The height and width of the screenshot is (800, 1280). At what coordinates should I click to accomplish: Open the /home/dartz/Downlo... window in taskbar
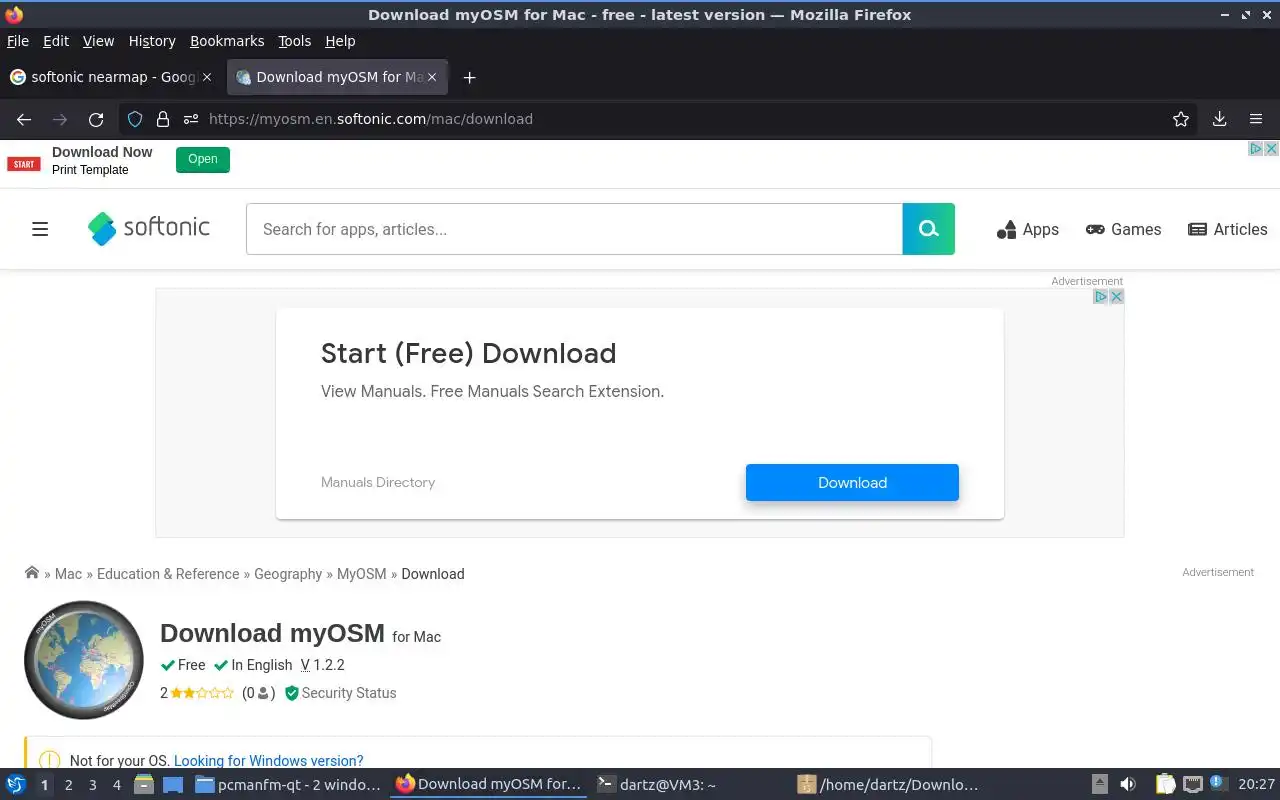click(x=888, y=785)
